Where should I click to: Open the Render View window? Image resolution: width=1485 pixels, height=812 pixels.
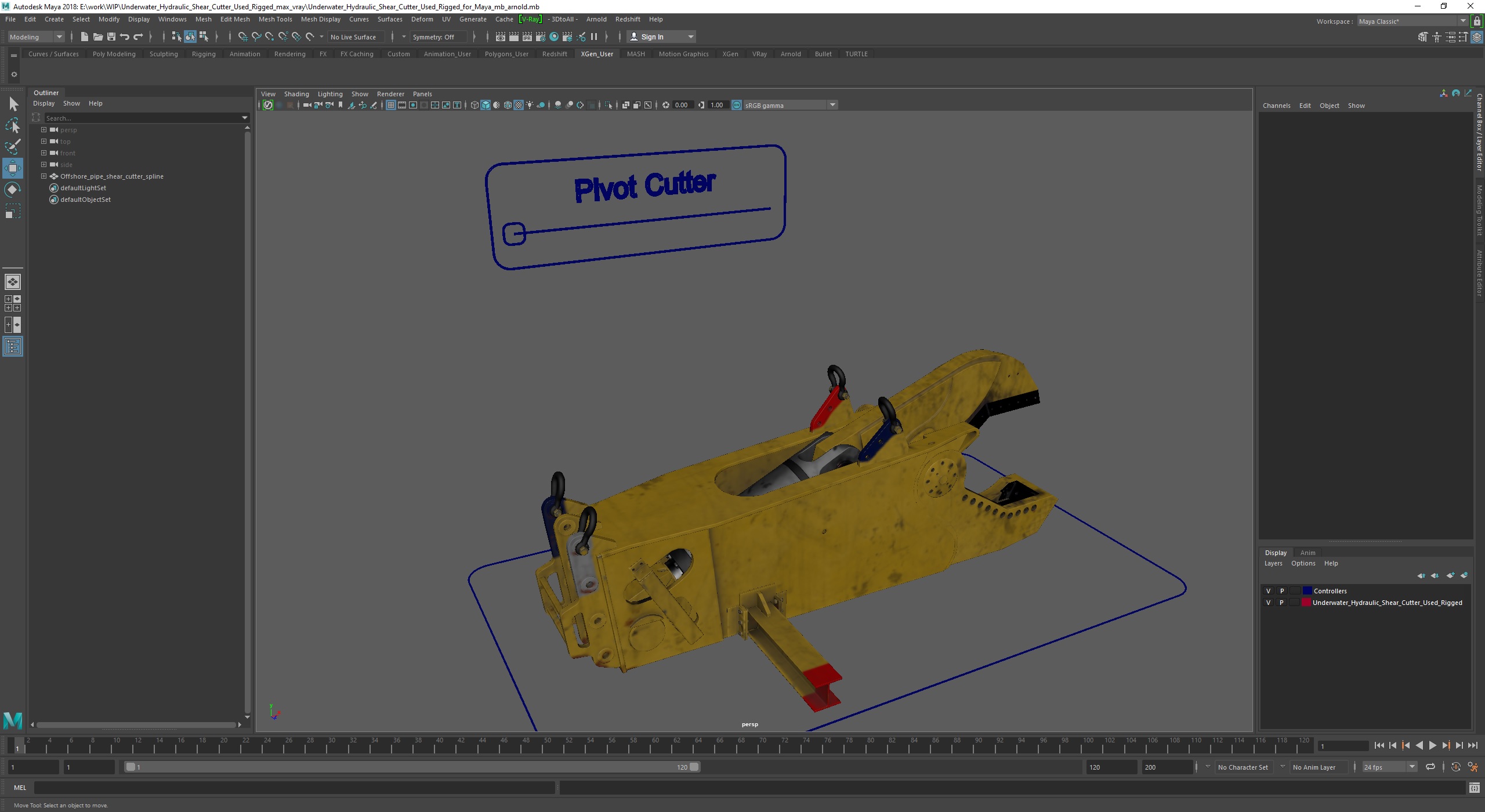(500, 37)
